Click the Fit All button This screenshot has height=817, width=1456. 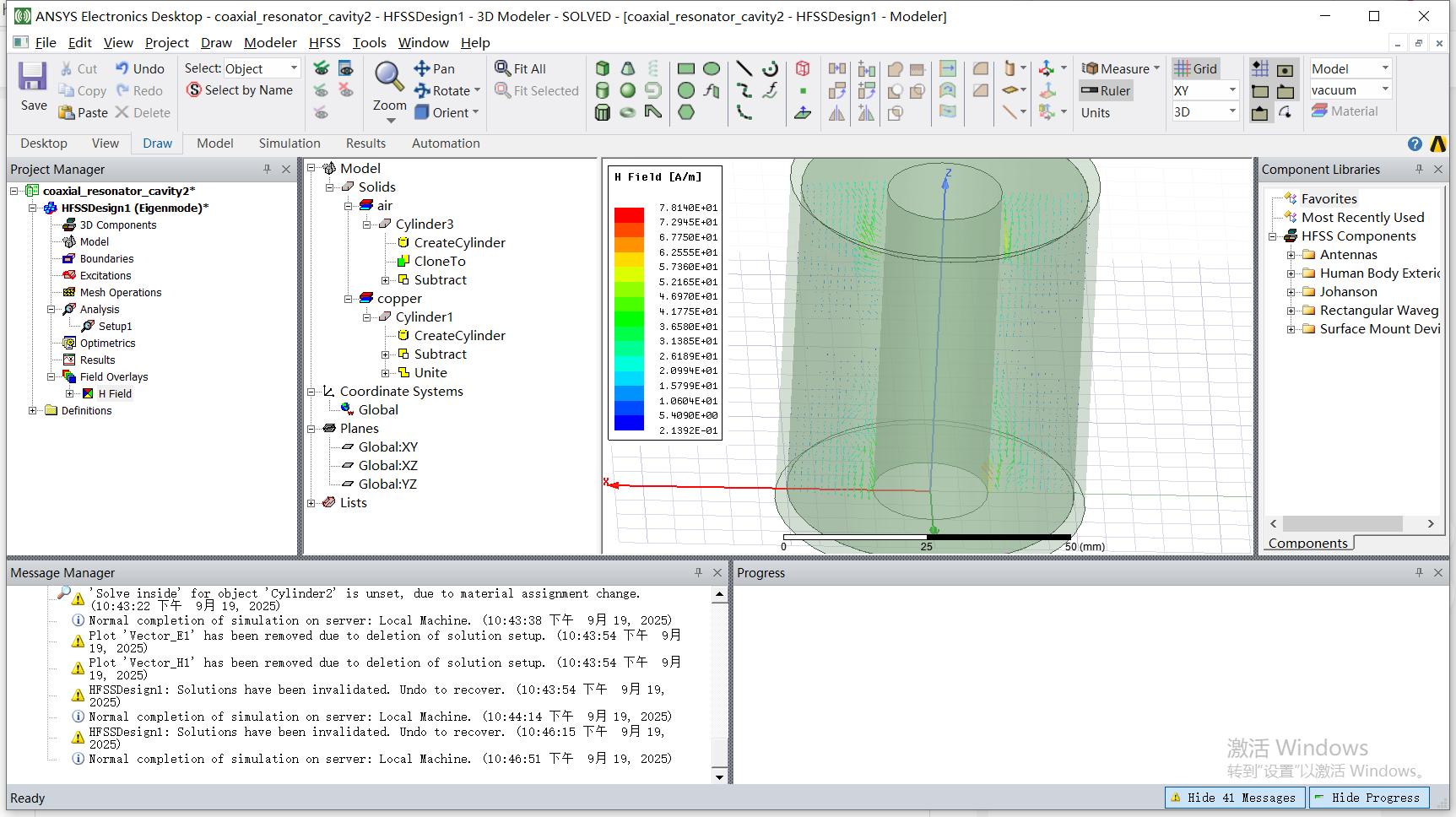521,68
